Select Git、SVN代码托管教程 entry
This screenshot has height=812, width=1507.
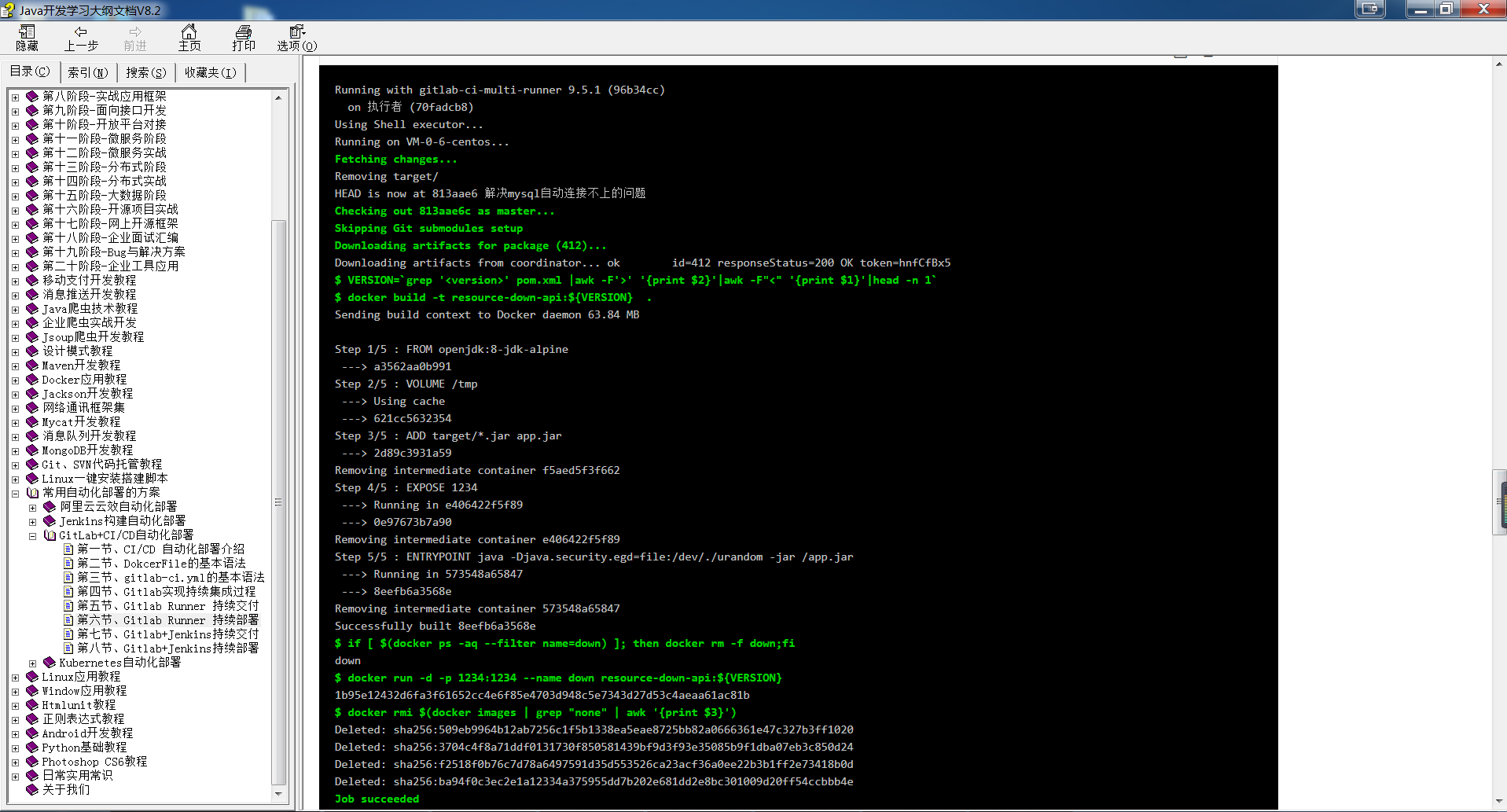[102, 465]
